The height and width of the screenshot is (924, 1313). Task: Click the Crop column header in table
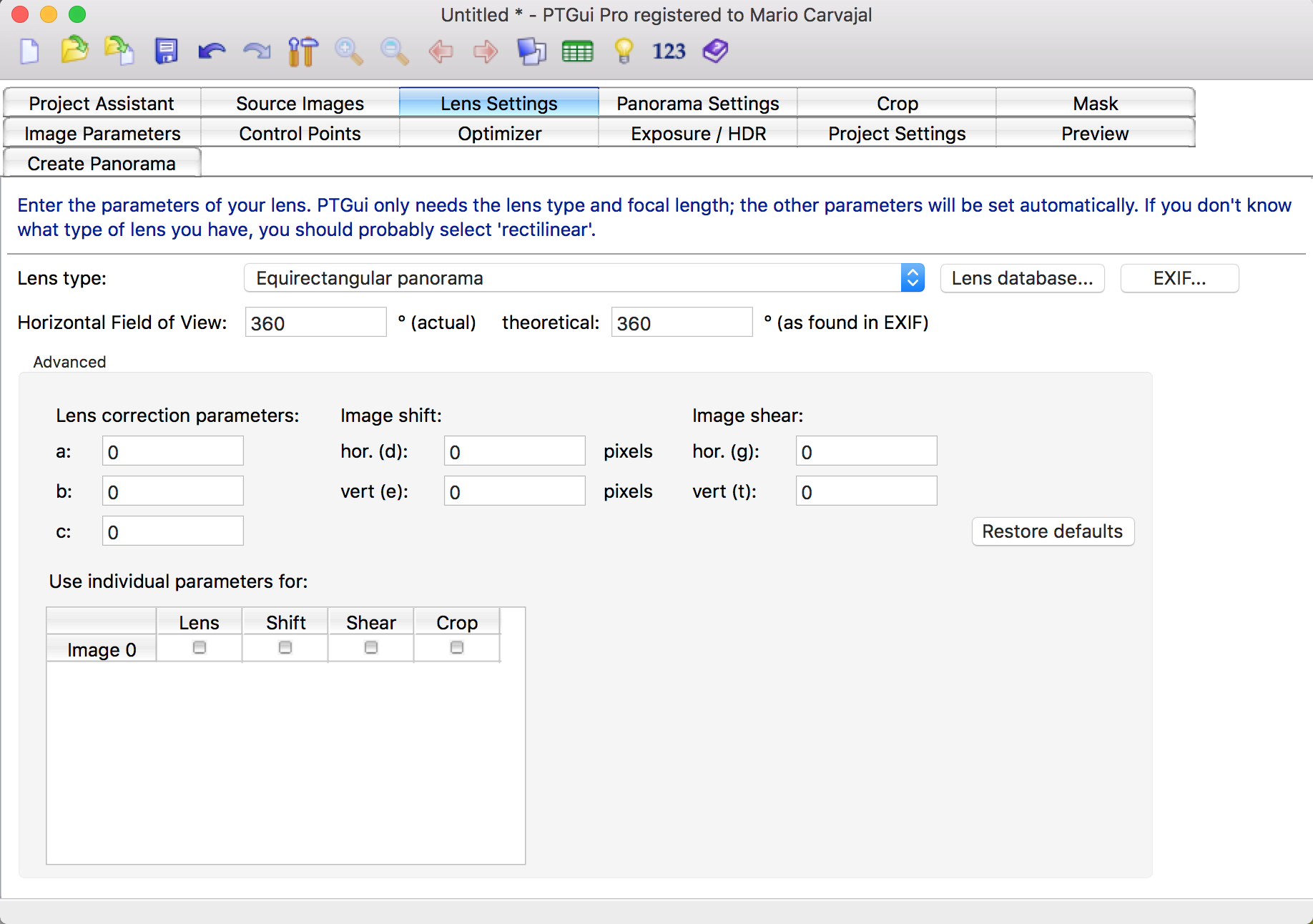tap(457, 622)
